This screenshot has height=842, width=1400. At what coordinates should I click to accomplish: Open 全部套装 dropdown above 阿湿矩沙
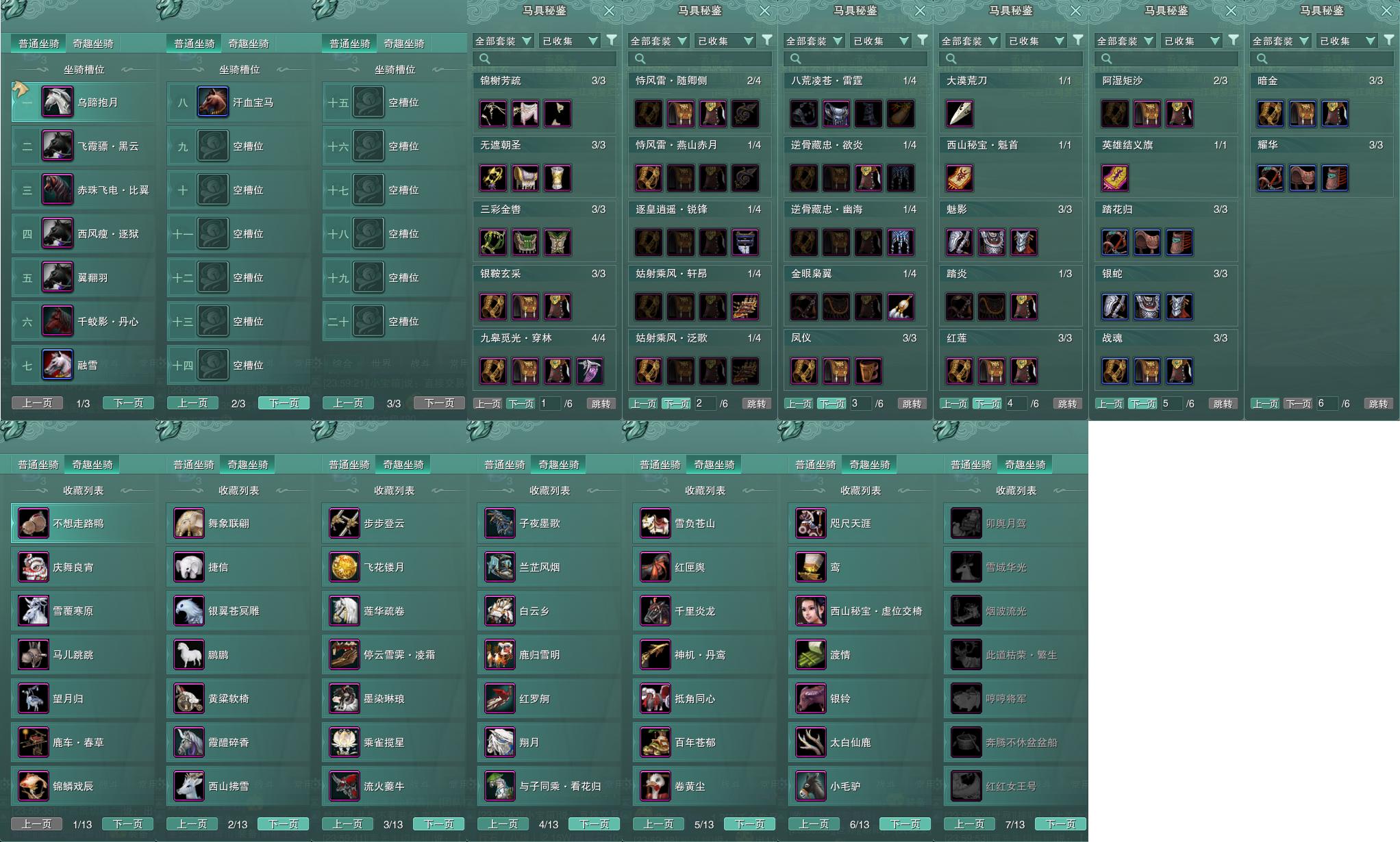(1125, 41)
